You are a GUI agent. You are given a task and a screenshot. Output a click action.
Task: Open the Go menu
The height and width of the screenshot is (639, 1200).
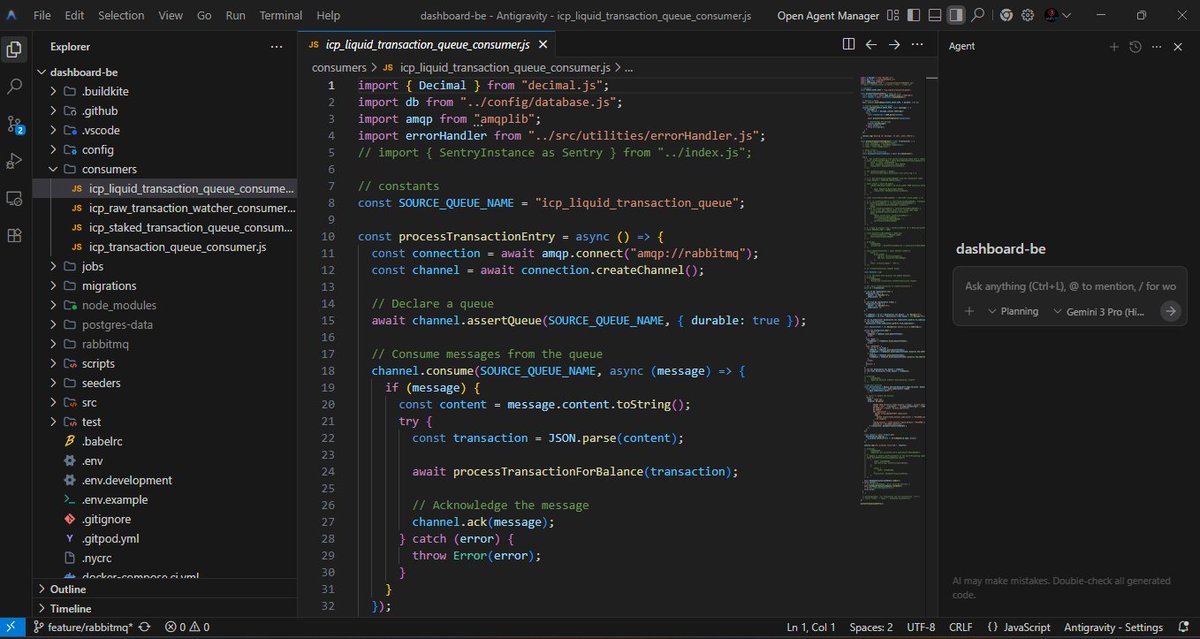(204, 15)
